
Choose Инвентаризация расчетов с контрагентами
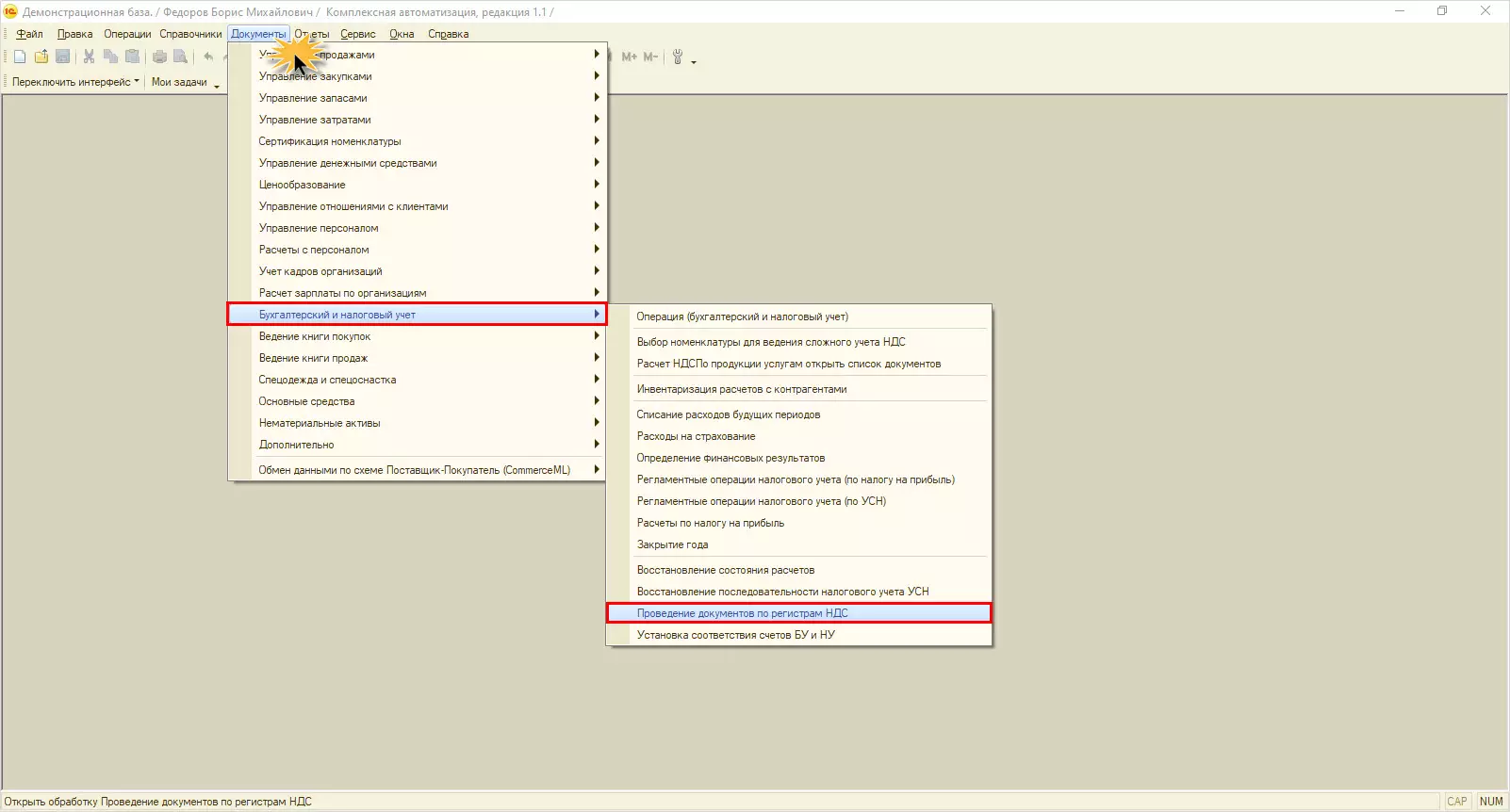tap(799, 389)
